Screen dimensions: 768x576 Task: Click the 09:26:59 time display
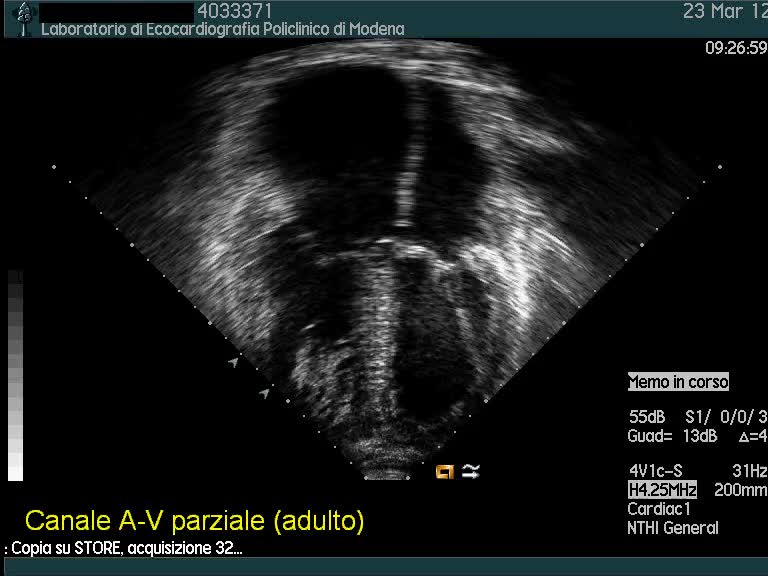(735, 48)
